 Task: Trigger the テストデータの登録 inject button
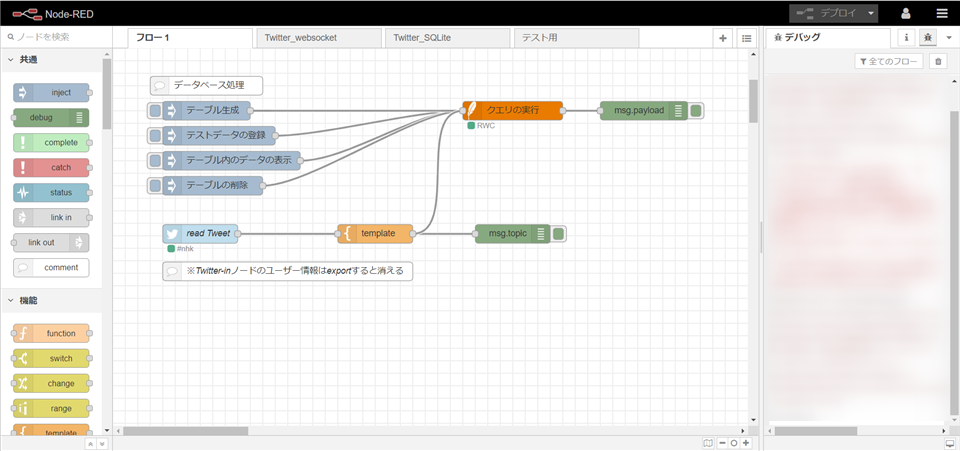(156, 136)
